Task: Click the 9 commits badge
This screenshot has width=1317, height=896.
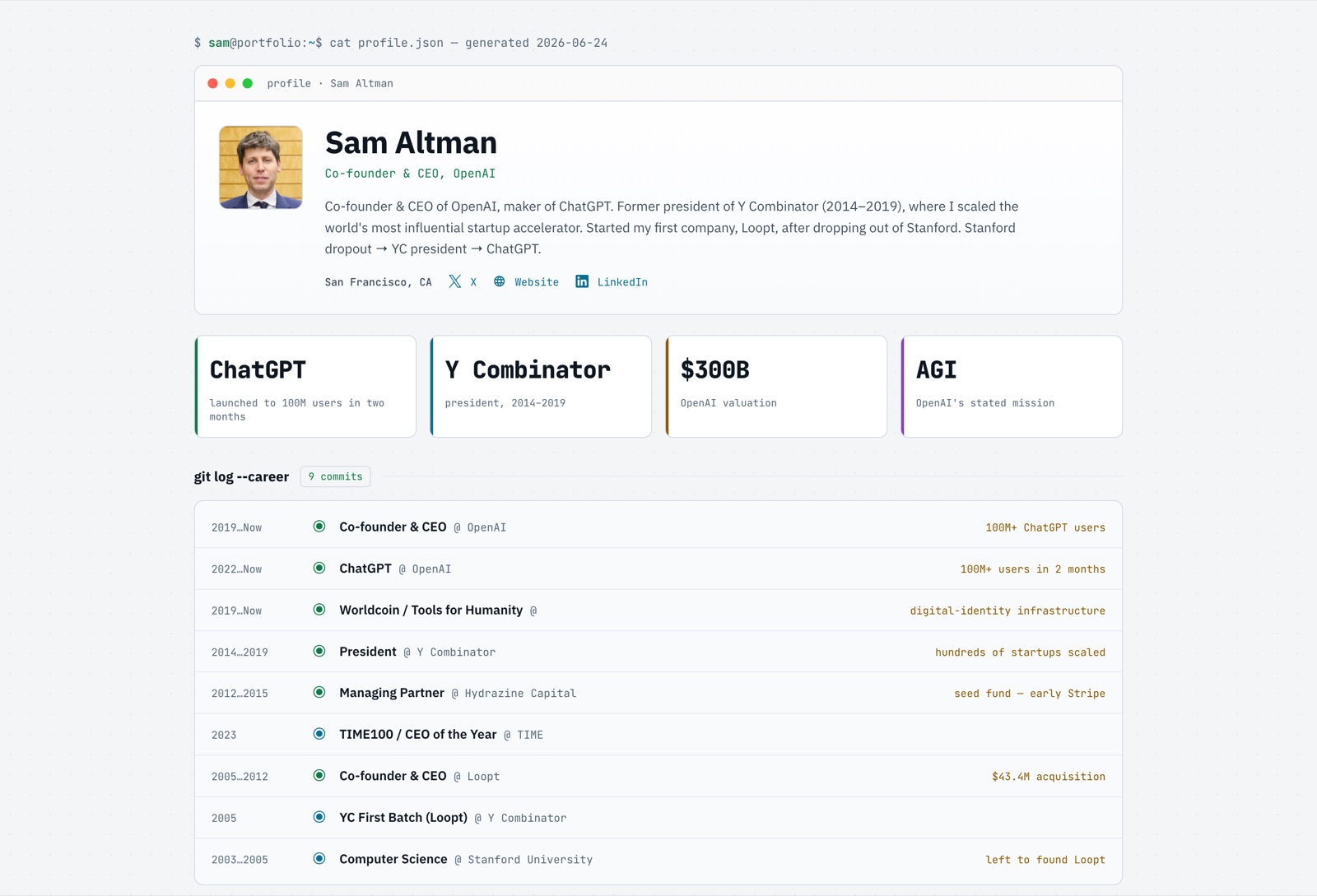Action: pyautogui.click(x=336, y=476)
